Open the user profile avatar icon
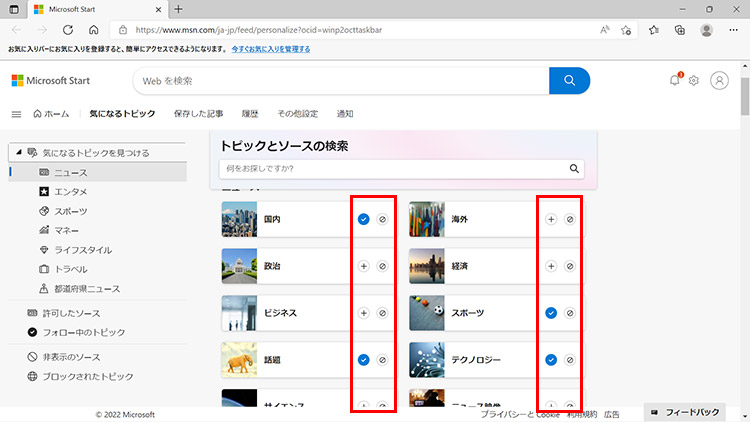 [719, 81]
